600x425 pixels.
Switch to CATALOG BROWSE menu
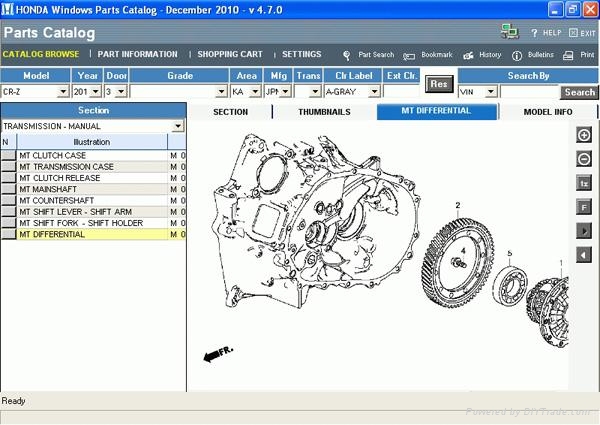click(x=41, y=54)
